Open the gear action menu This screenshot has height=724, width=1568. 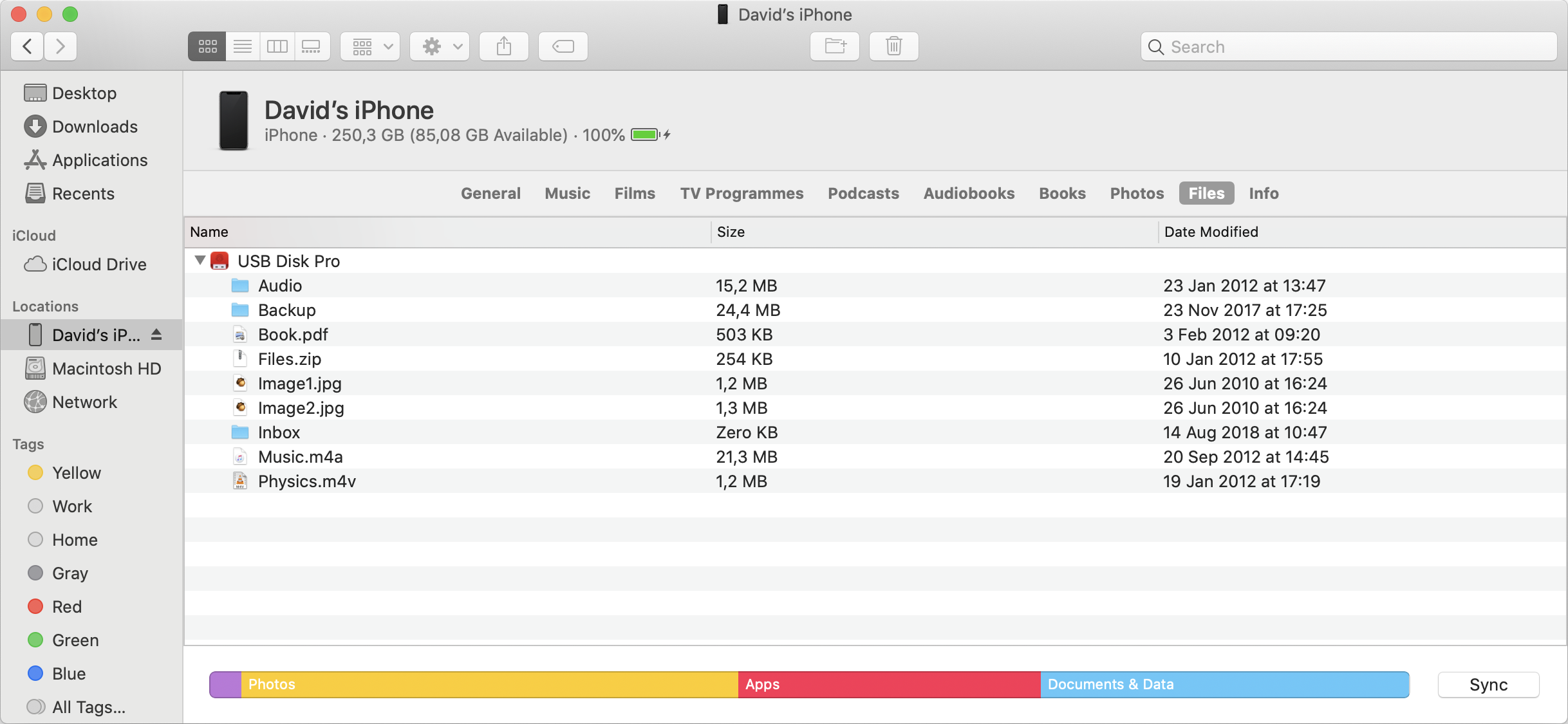click(x=440, y=46)
